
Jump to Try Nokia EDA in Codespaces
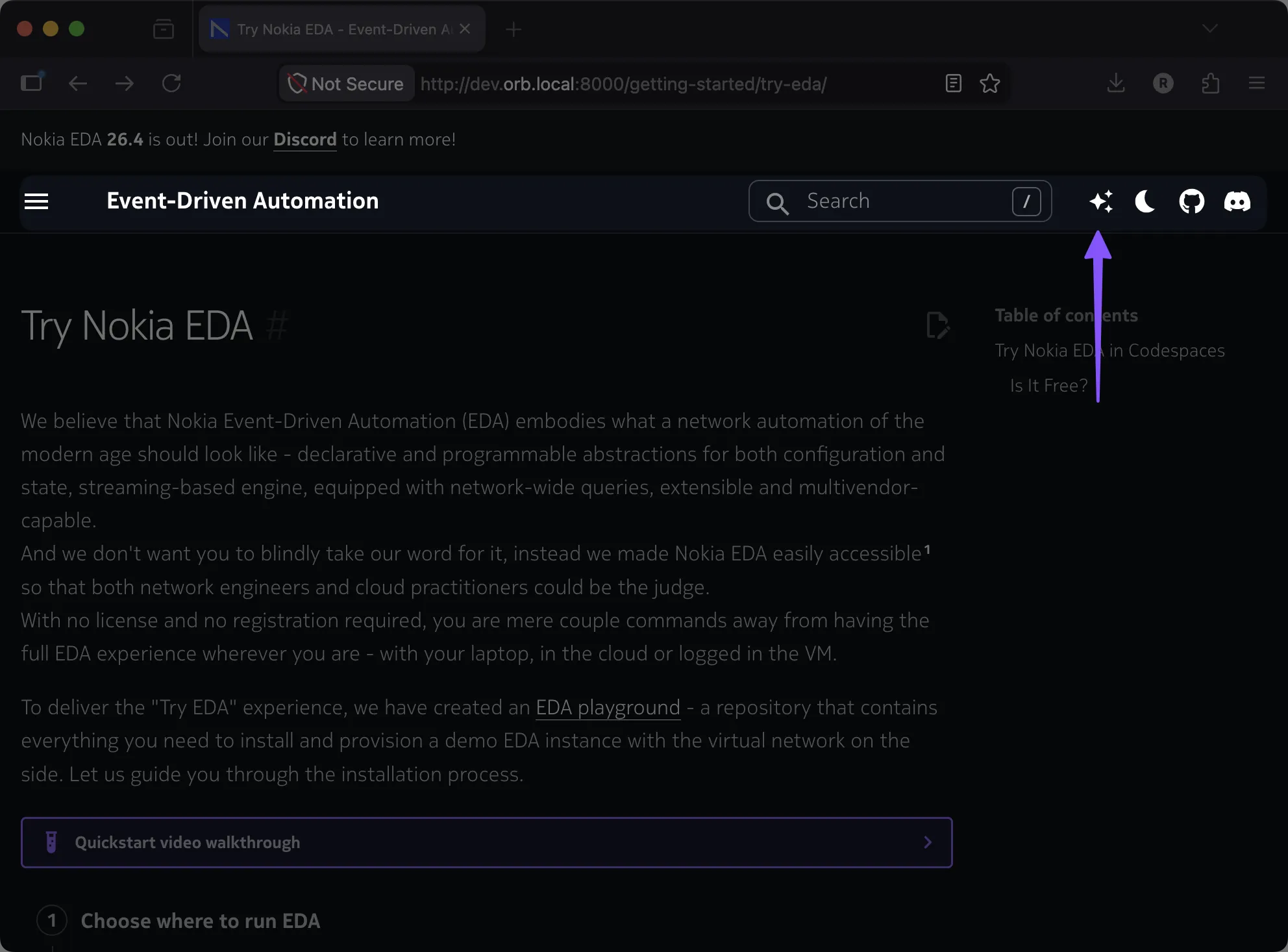[1109, 351]
